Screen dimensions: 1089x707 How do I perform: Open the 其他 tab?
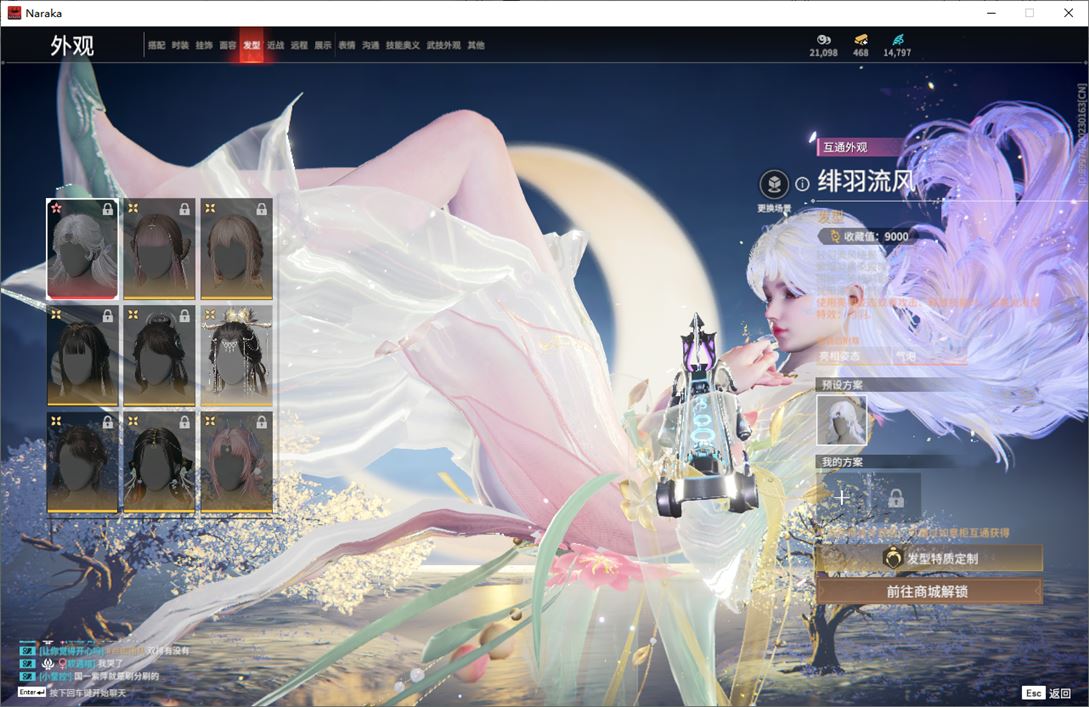[x=476, y=45]
